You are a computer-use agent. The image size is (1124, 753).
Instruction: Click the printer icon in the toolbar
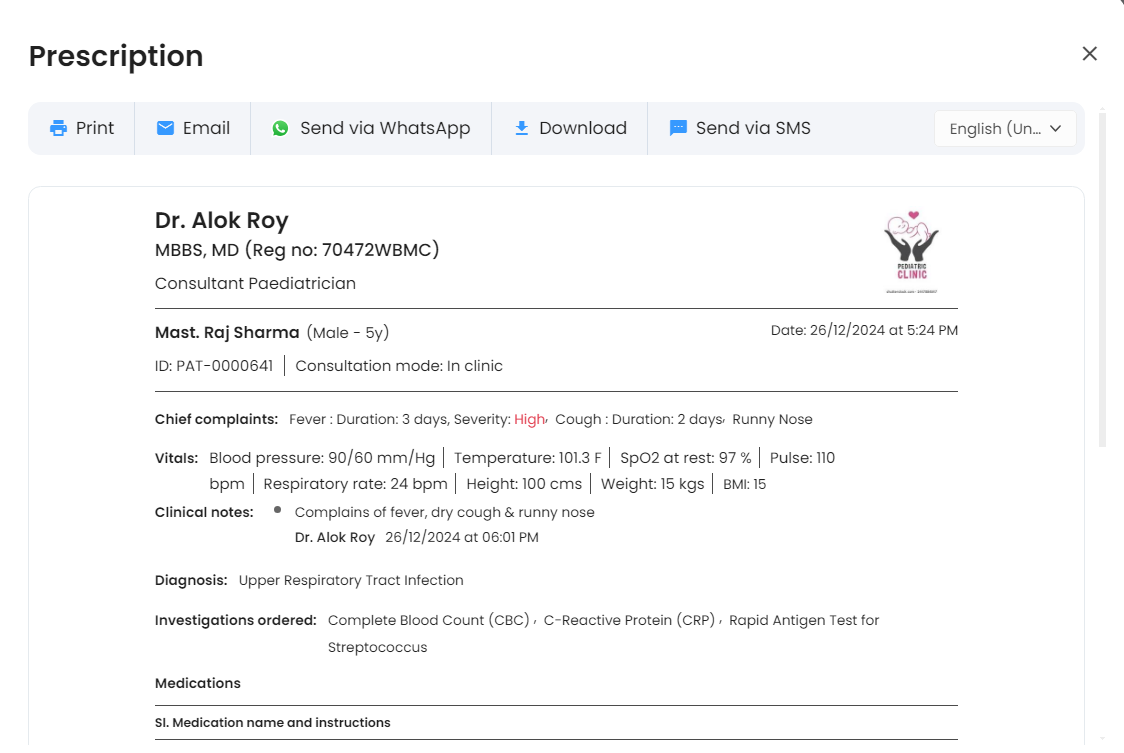click(58, 128)
